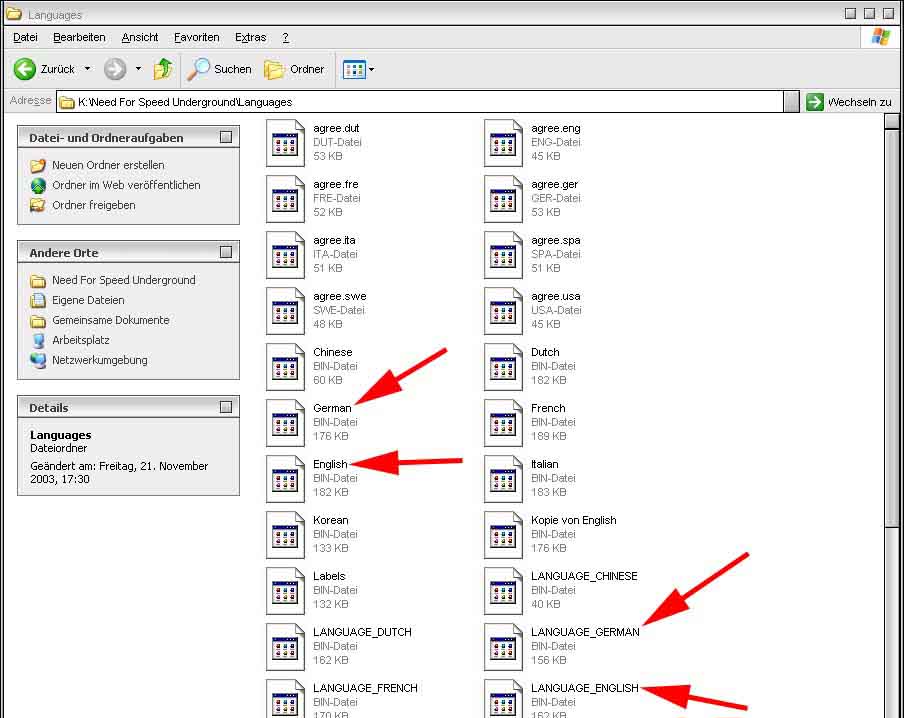Go back with the Zurück button

click(44, 69)
